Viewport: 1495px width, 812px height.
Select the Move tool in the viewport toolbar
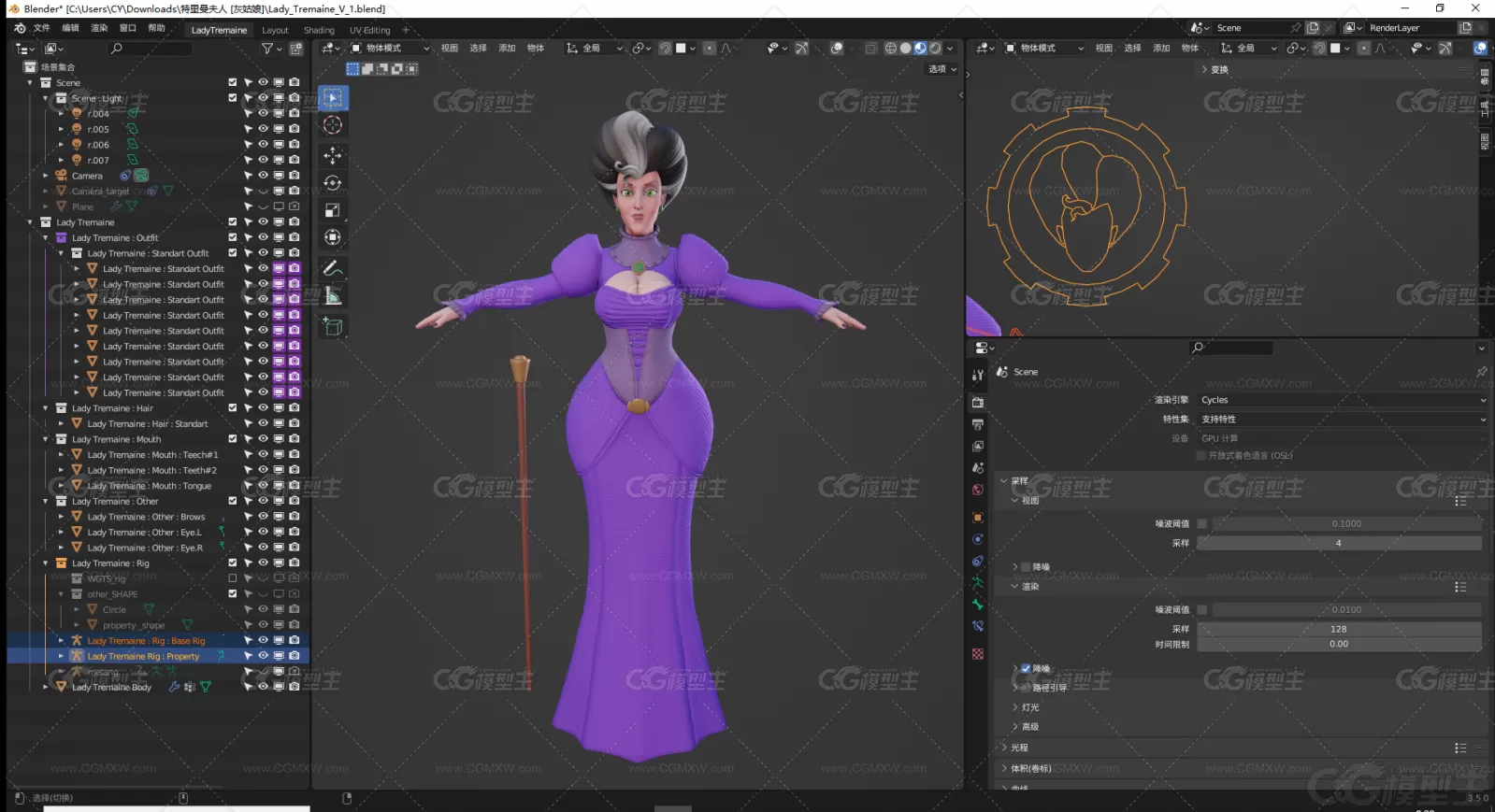[x=333, y=155]
